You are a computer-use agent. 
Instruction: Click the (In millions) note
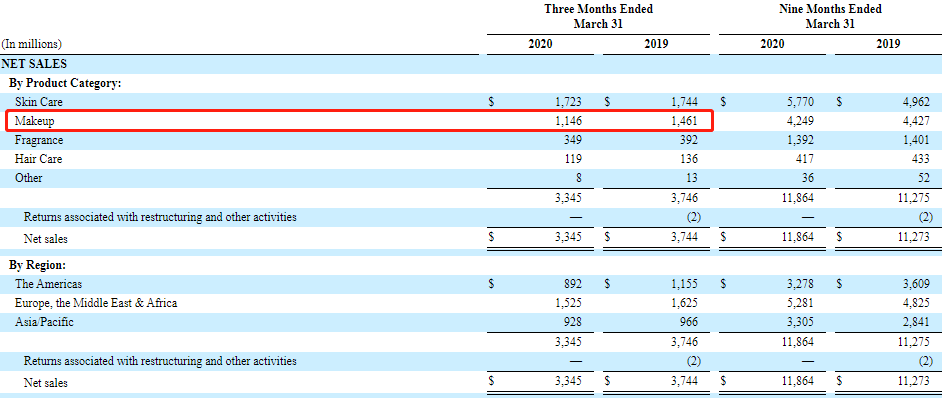click(x=31, y=44)
